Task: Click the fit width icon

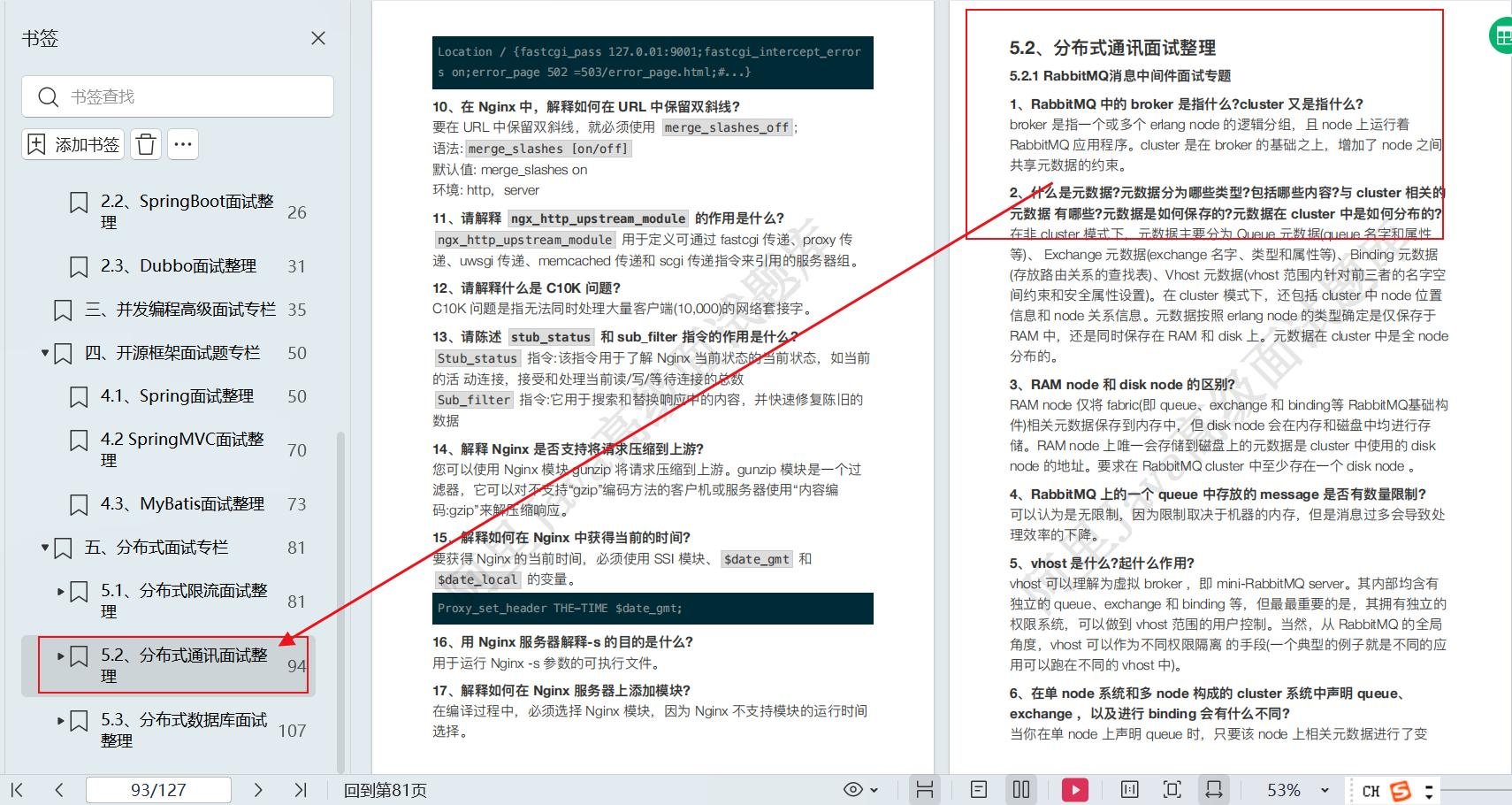Action: tap(1214, 790)
